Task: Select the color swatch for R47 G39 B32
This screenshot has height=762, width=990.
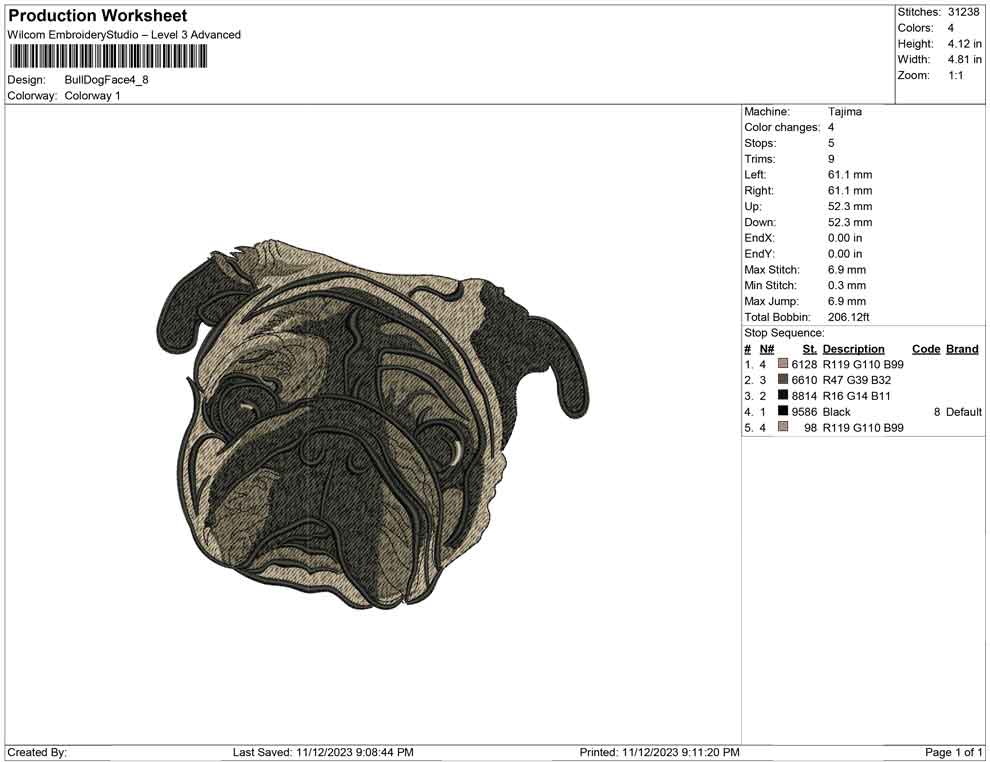Action: [x=783, y=379]
